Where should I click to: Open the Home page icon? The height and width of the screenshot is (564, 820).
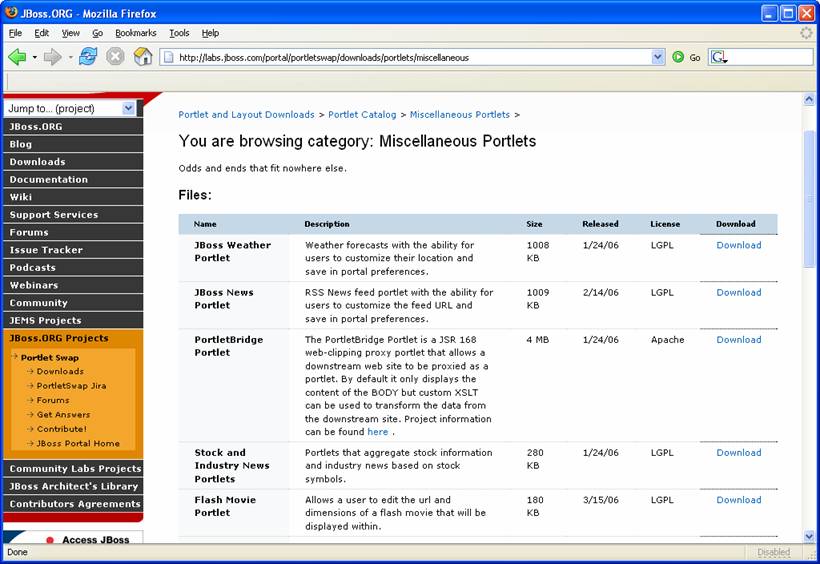pyautogui.click(x=143, y=56)
